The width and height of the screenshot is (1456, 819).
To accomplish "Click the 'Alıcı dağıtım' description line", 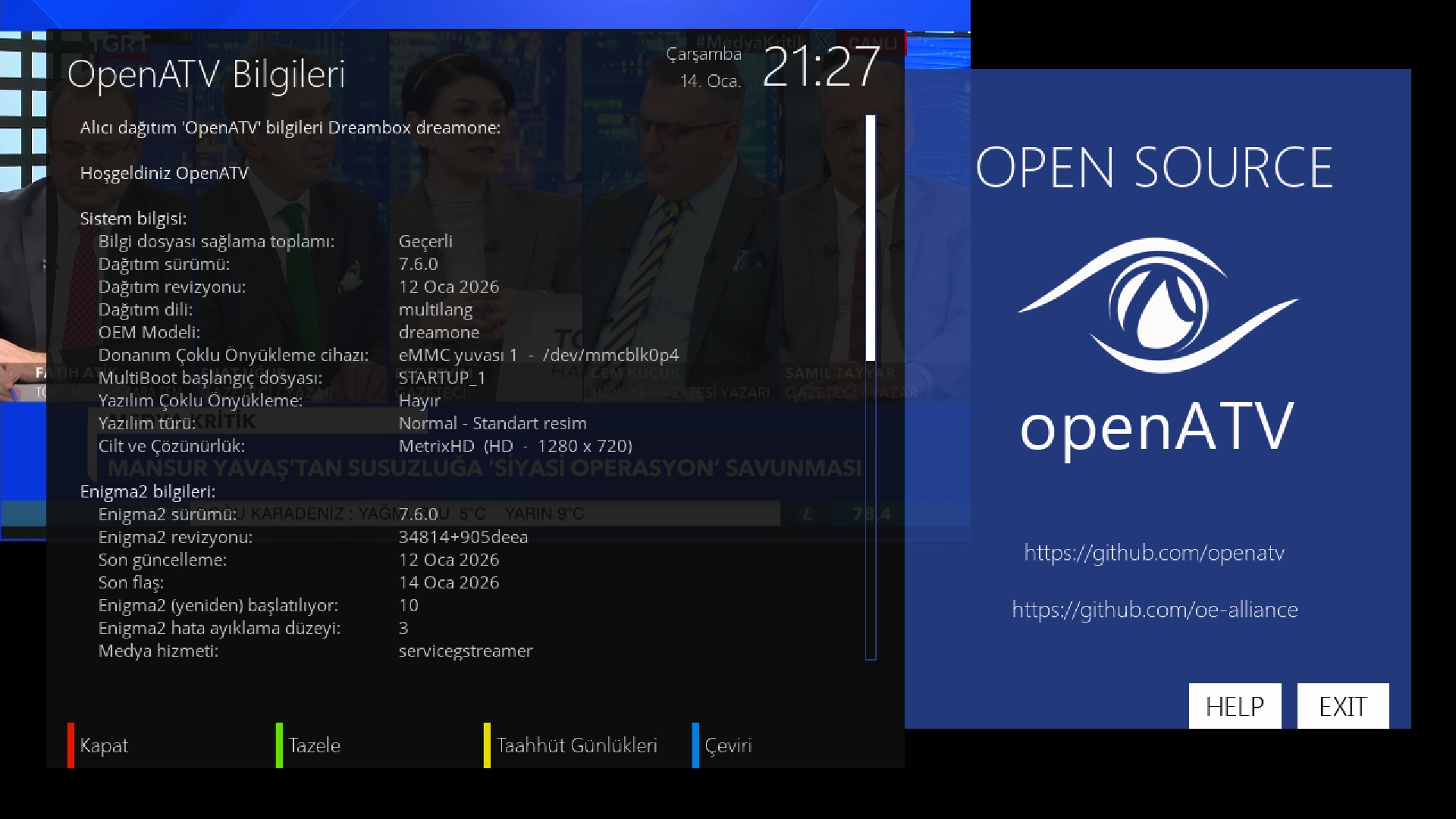I will [290, 128].
